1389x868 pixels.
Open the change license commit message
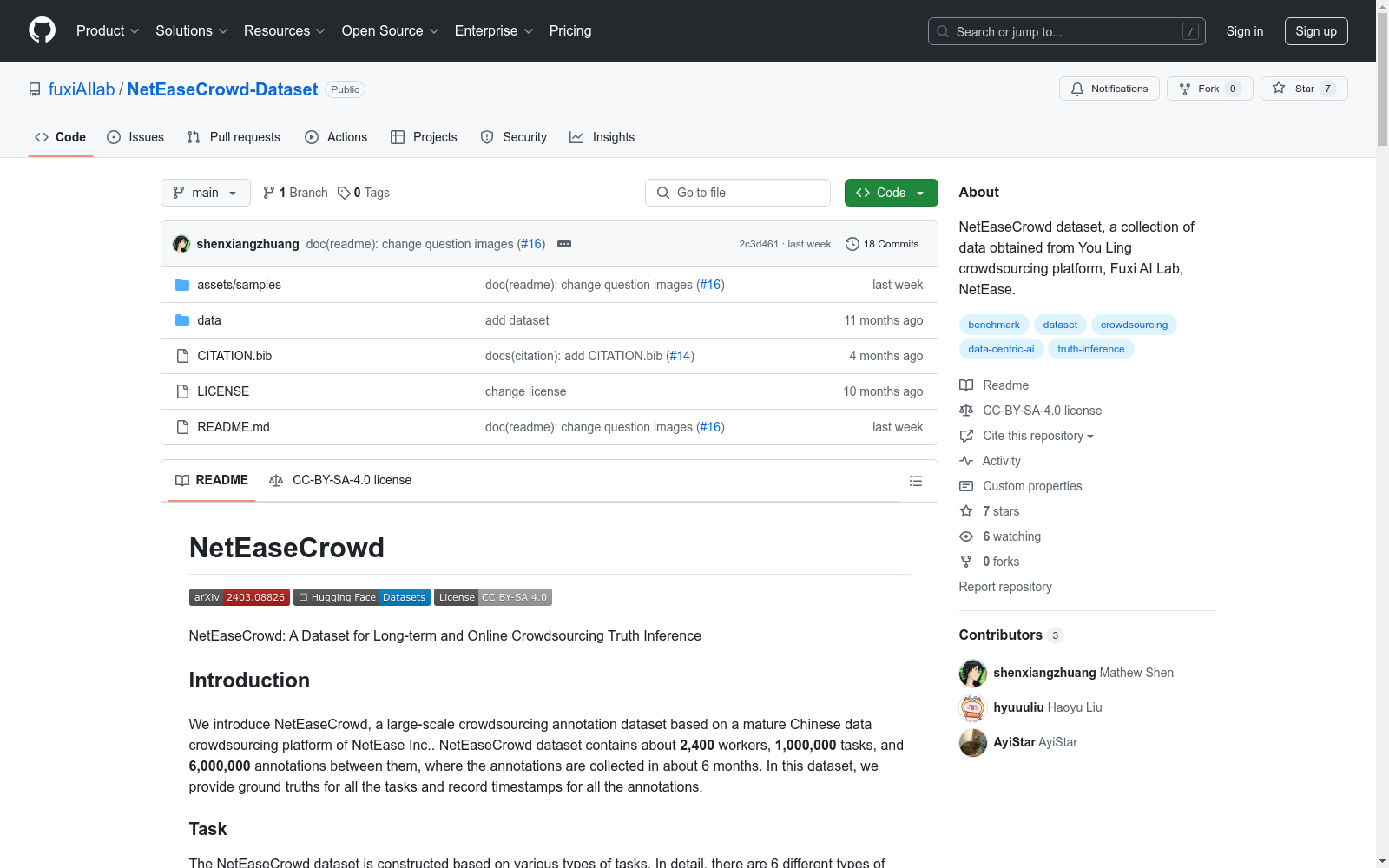525,391
